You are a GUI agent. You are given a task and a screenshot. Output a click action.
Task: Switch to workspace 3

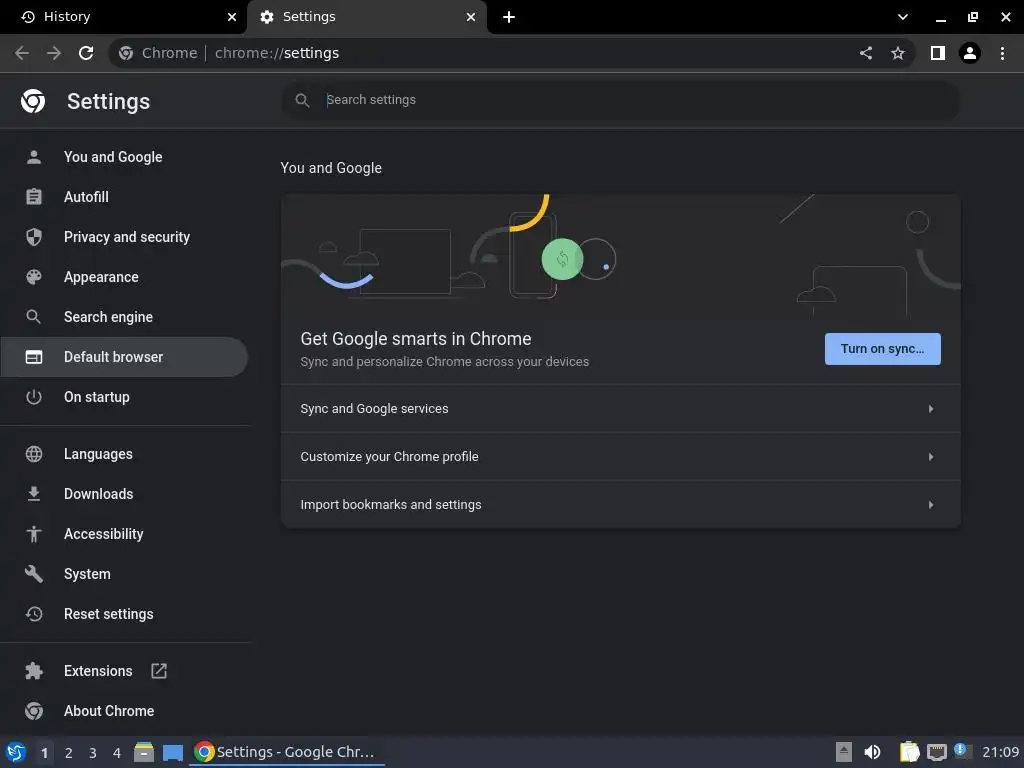93,753
